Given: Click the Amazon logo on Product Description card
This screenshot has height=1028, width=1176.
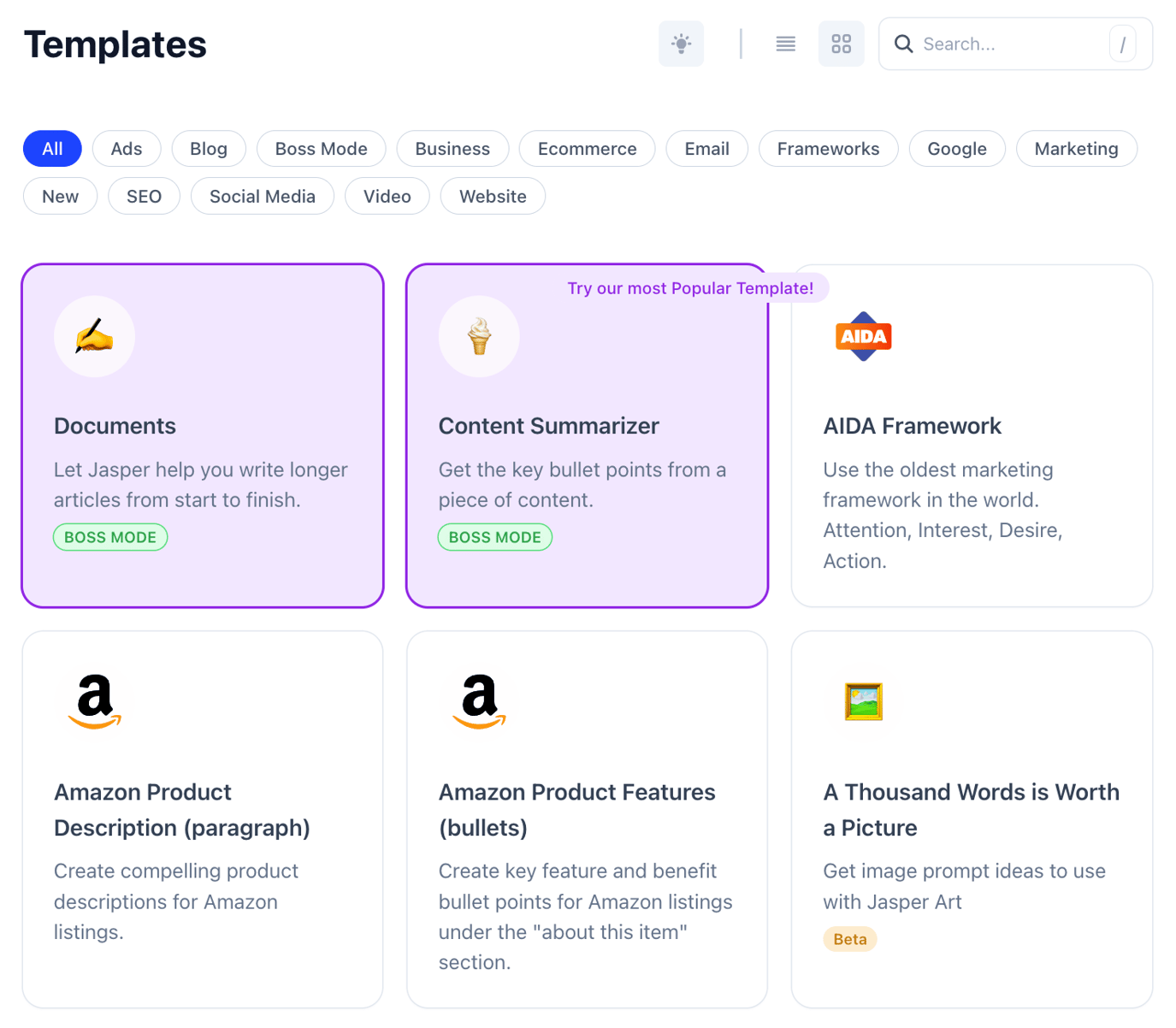Looking at the screenshot, I should point(94,701).
